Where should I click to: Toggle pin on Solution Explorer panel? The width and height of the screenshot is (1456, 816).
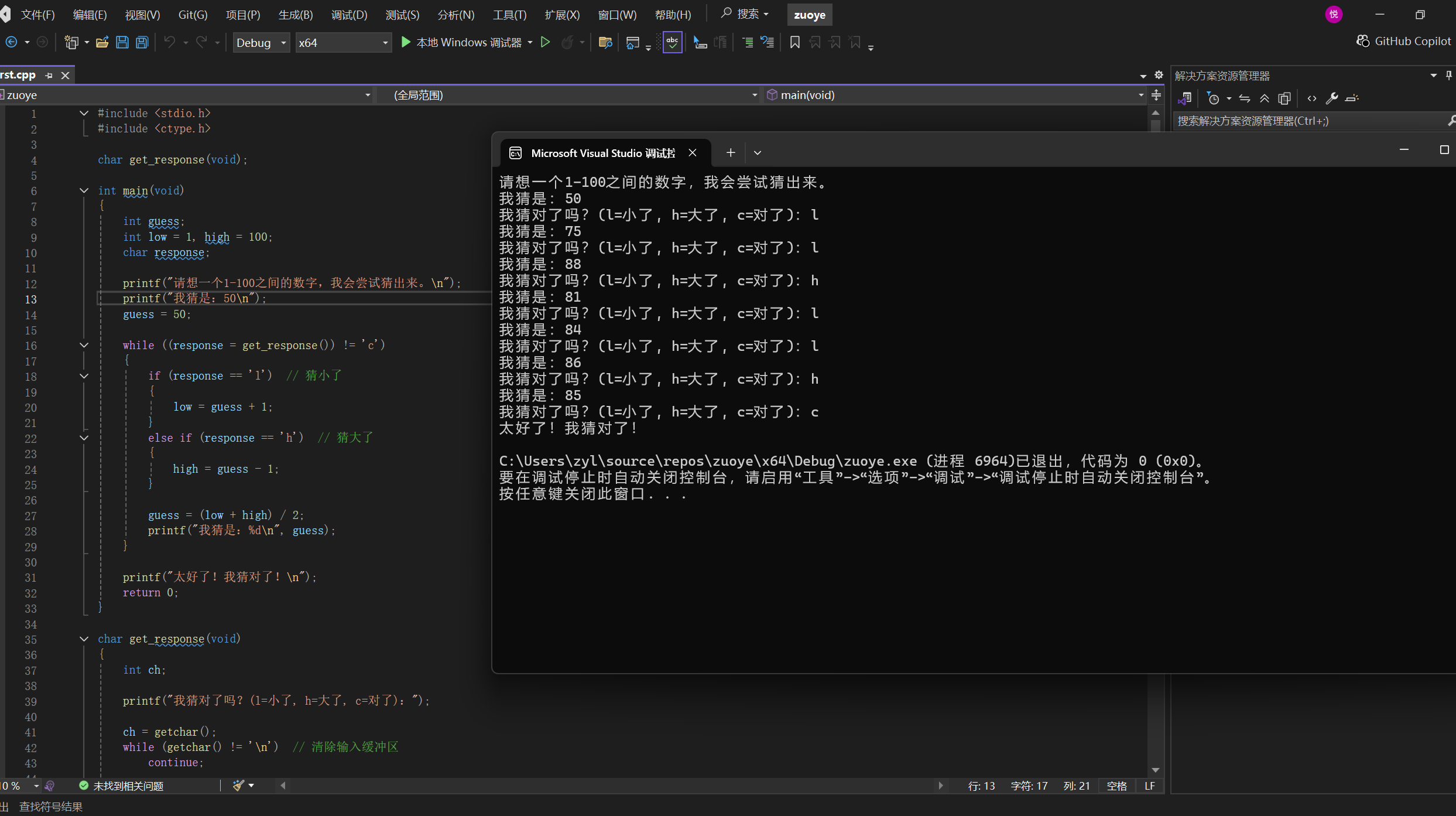pos(1448,76)
